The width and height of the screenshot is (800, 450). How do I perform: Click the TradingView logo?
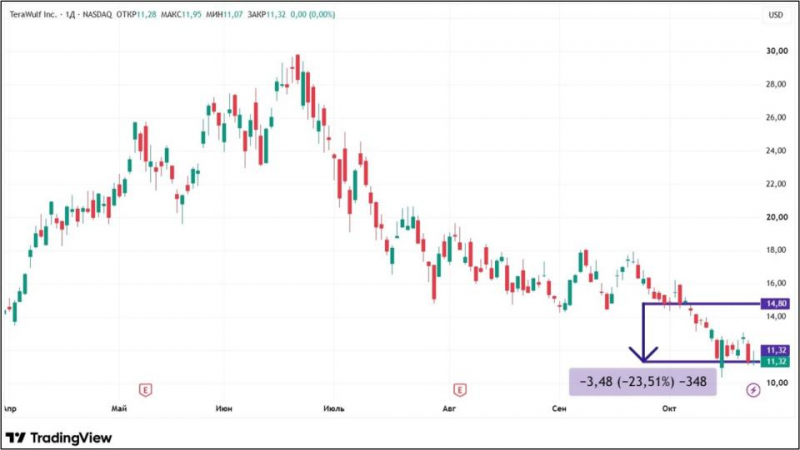point(59,438)
